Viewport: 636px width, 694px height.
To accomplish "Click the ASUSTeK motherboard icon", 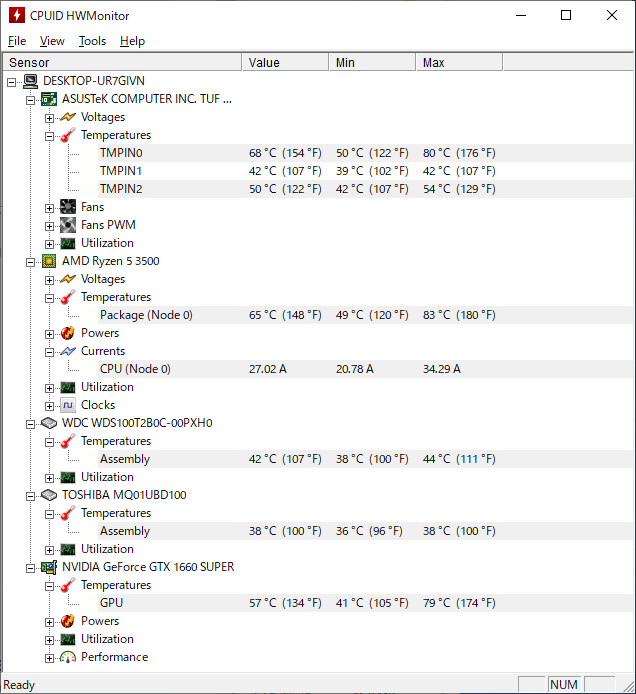I will click(x=49, y=99).
